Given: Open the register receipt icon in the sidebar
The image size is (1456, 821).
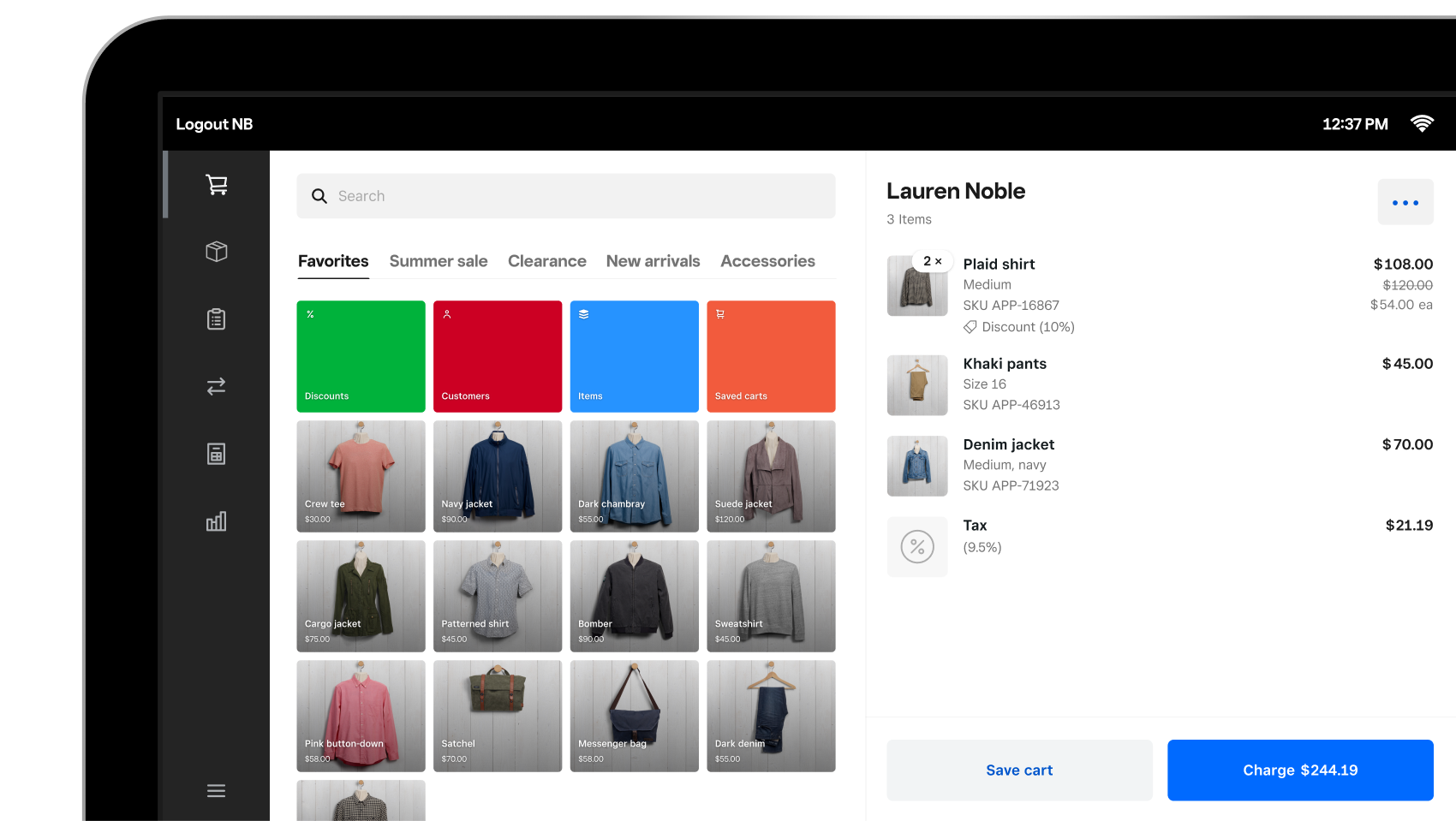Looking at the screenshot, I should (216, 454).
